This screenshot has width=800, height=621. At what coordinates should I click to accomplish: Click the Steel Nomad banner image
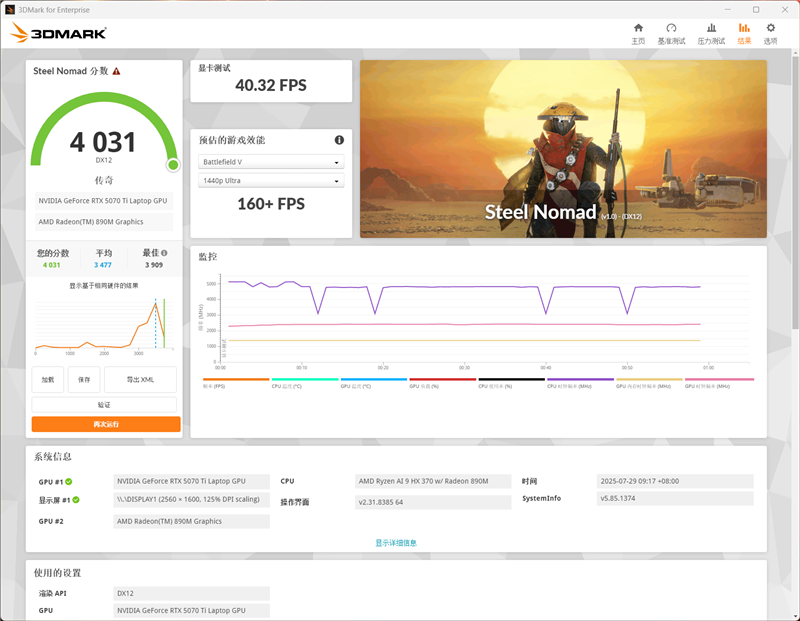click(563, 148)
